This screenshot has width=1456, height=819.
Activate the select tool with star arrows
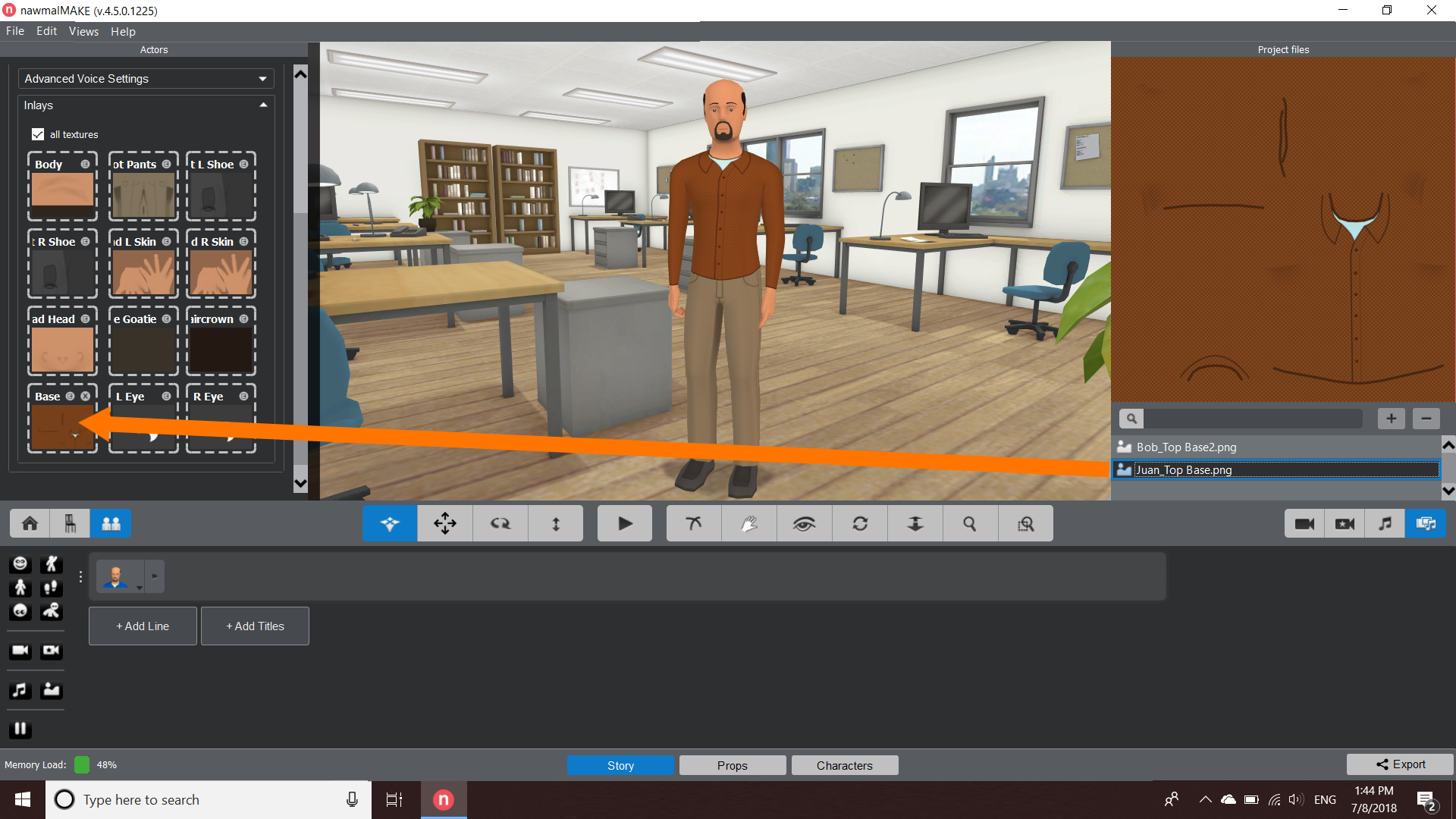click(390, 523)
